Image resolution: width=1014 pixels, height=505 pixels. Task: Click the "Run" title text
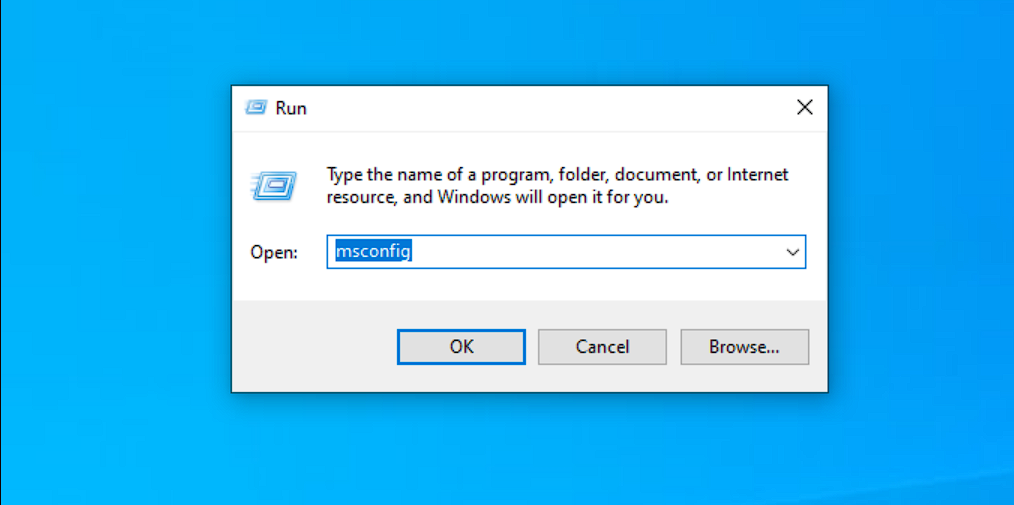[291, 108]
